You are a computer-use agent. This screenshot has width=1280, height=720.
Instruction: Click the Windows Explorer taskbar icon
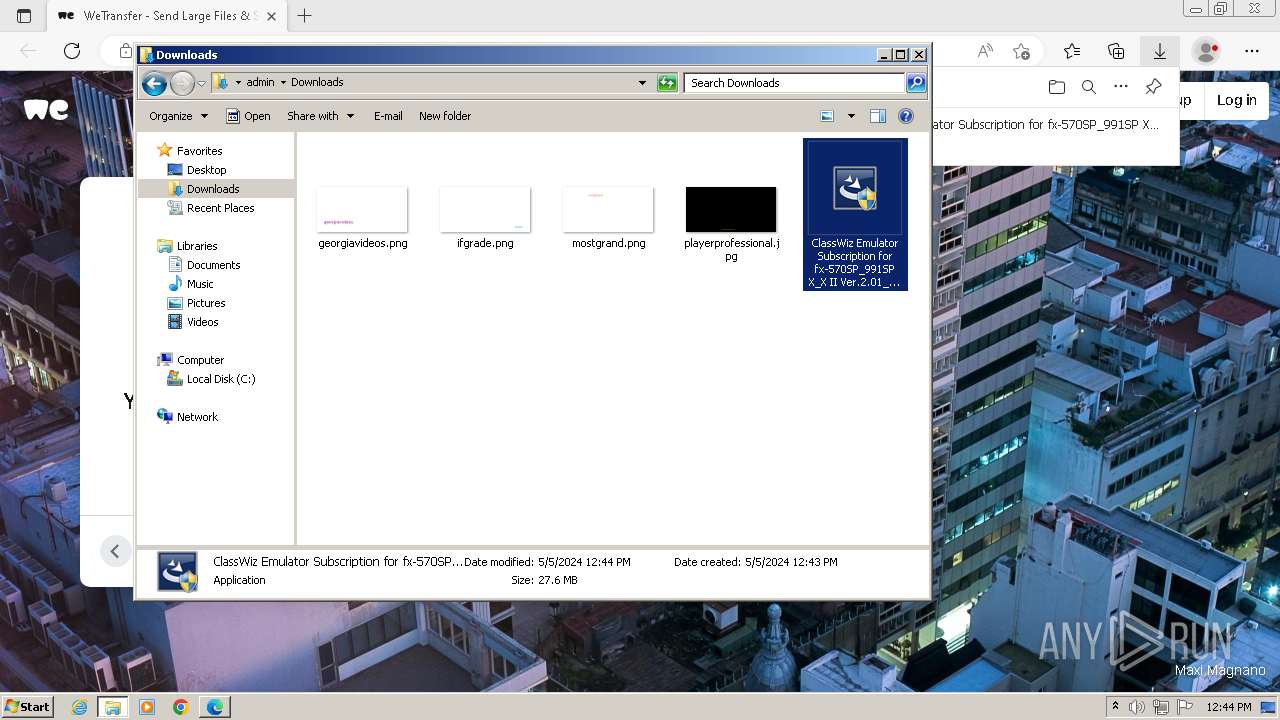pyautogui.click(x=113, y=707)
